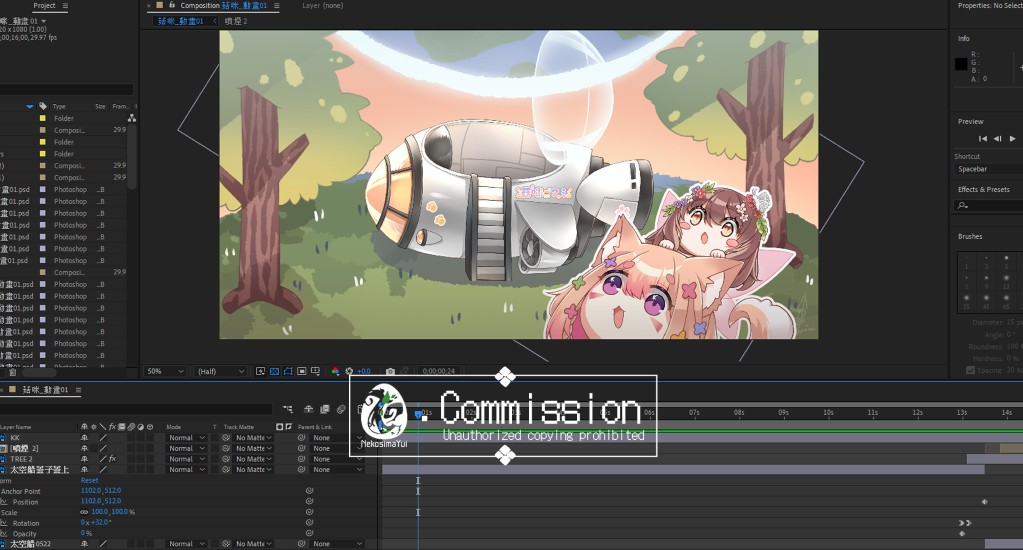Open the 50% magnification dropdown

click(x=165, y=371)
